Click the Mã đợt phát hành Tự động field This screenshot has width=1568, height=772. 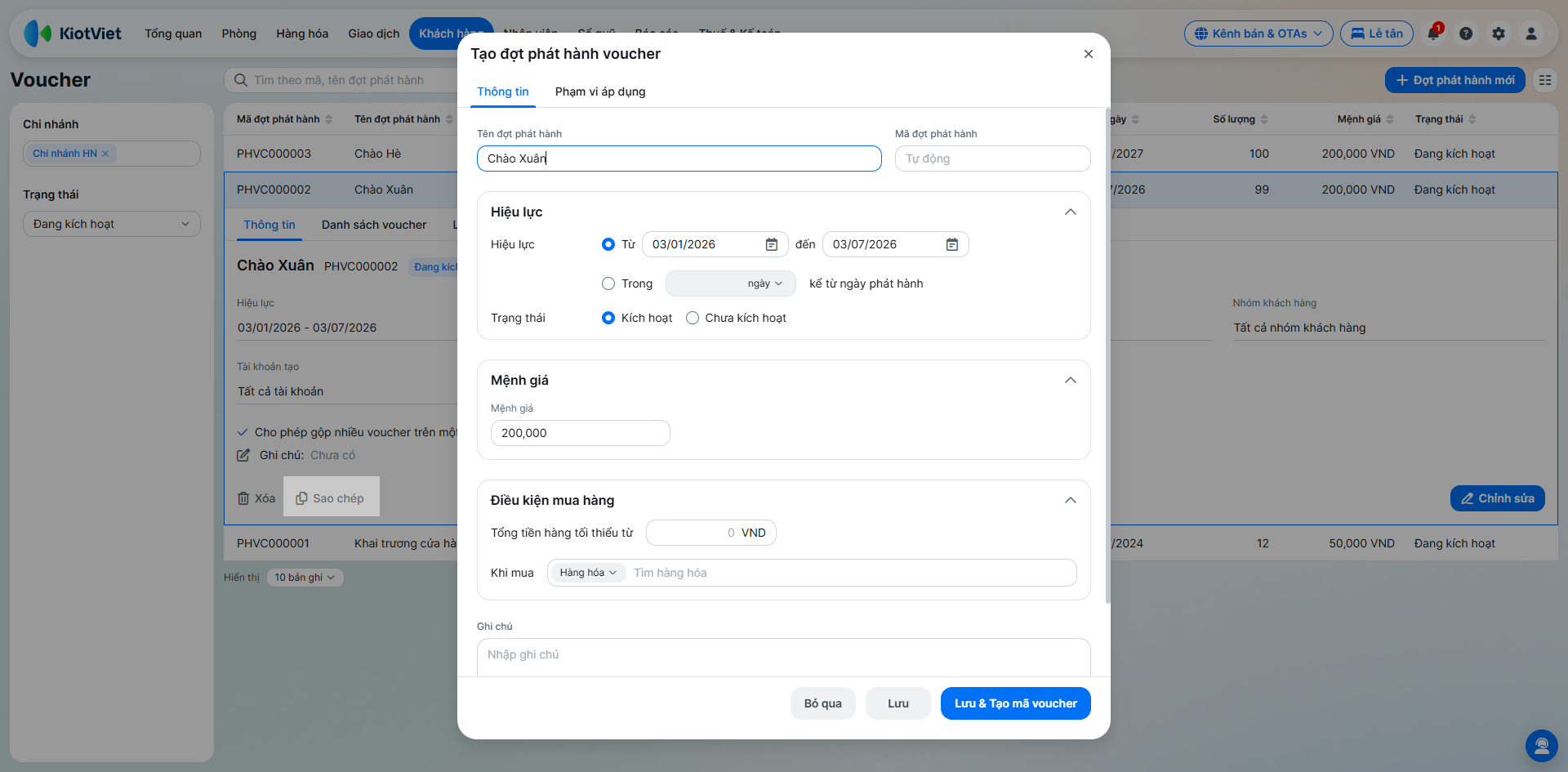[x=993, y=158]
